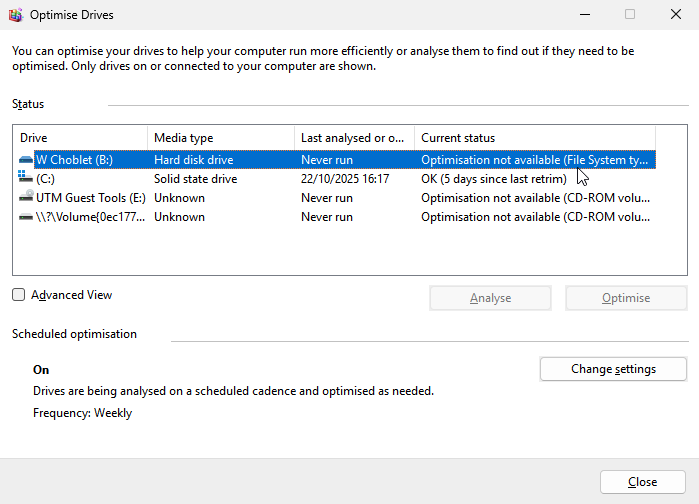Open Change settings for scheduled optimisation
This screenshot has width=699, height=504.
point(613,369)
